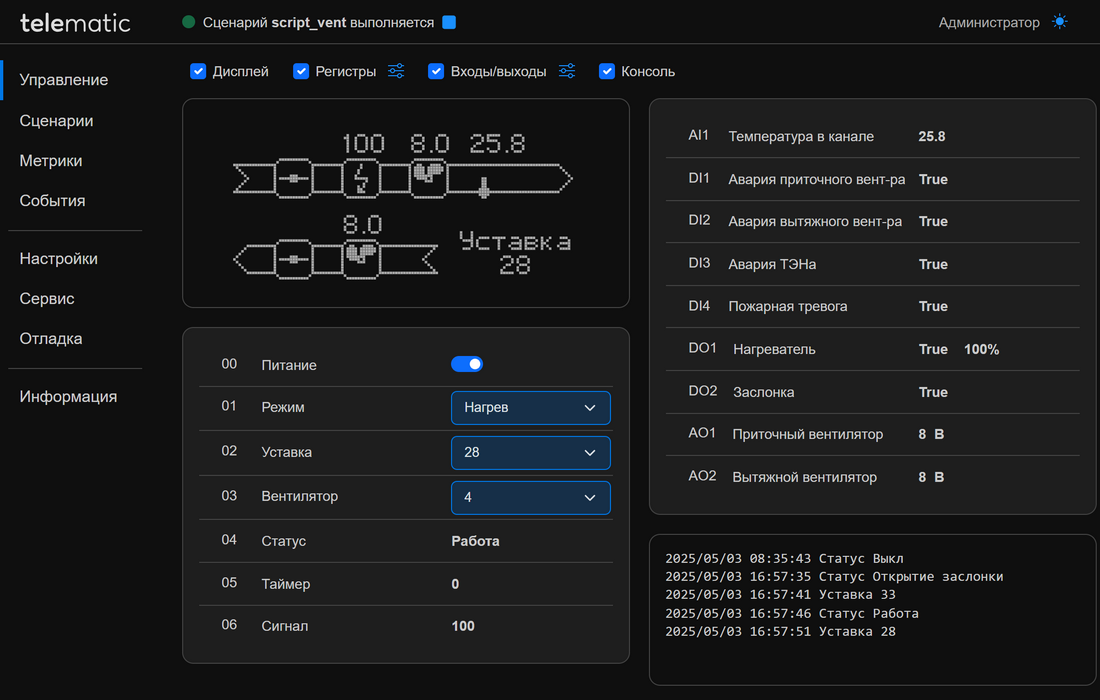The width and height of the screenshot is (1100, 700).
Task: Open the Метрики sidebar section
Action: tap(51, 161)
